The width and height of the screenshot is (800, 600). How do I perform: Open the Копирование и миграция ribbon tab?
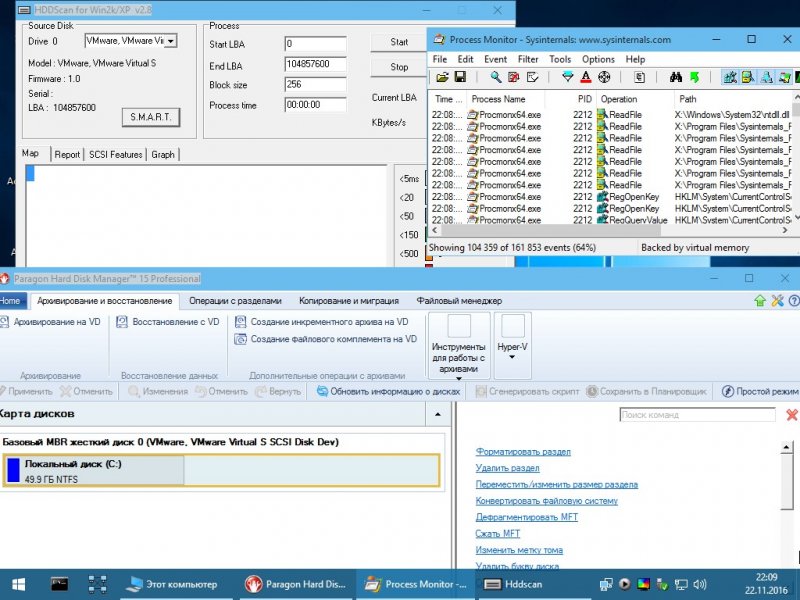point(349,301)
